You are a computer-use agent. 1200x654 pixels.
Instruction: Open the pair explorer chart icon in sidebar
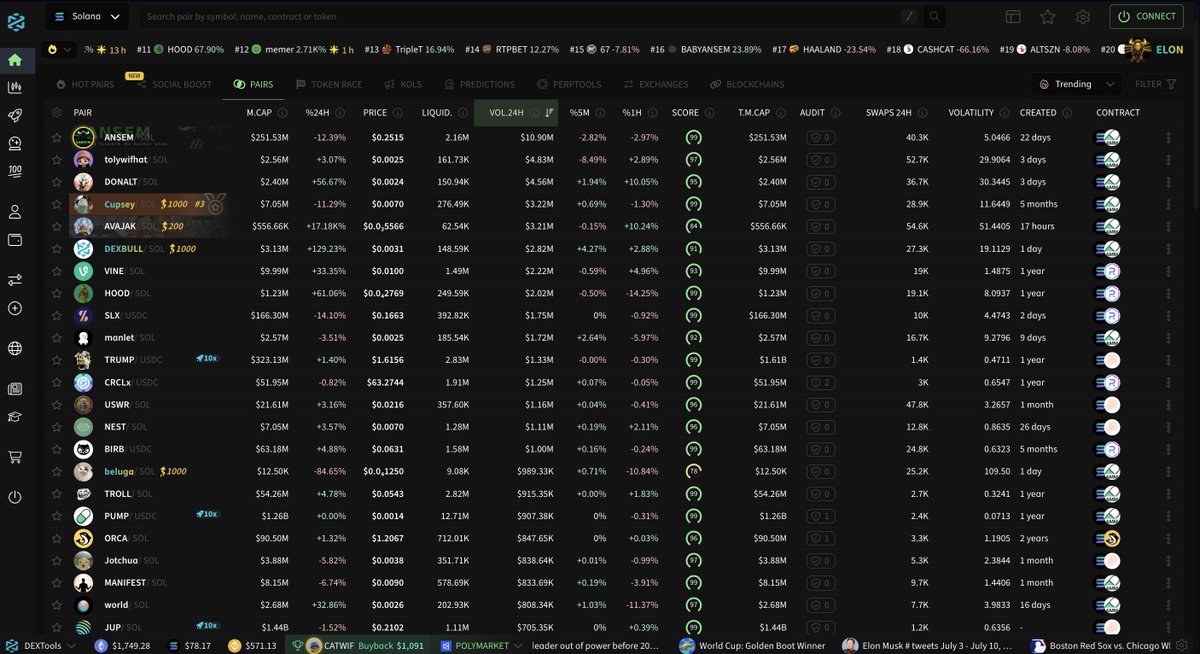click(15, 87)
